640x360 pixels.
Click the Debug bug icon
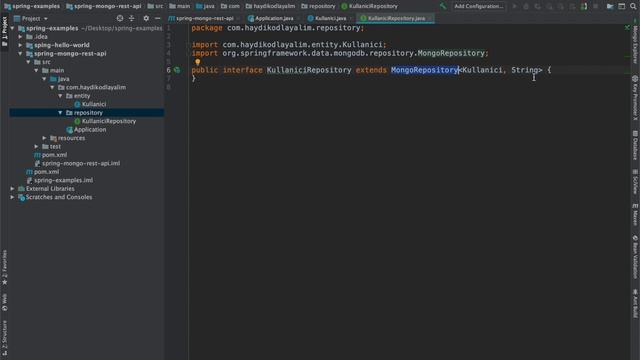526,6
